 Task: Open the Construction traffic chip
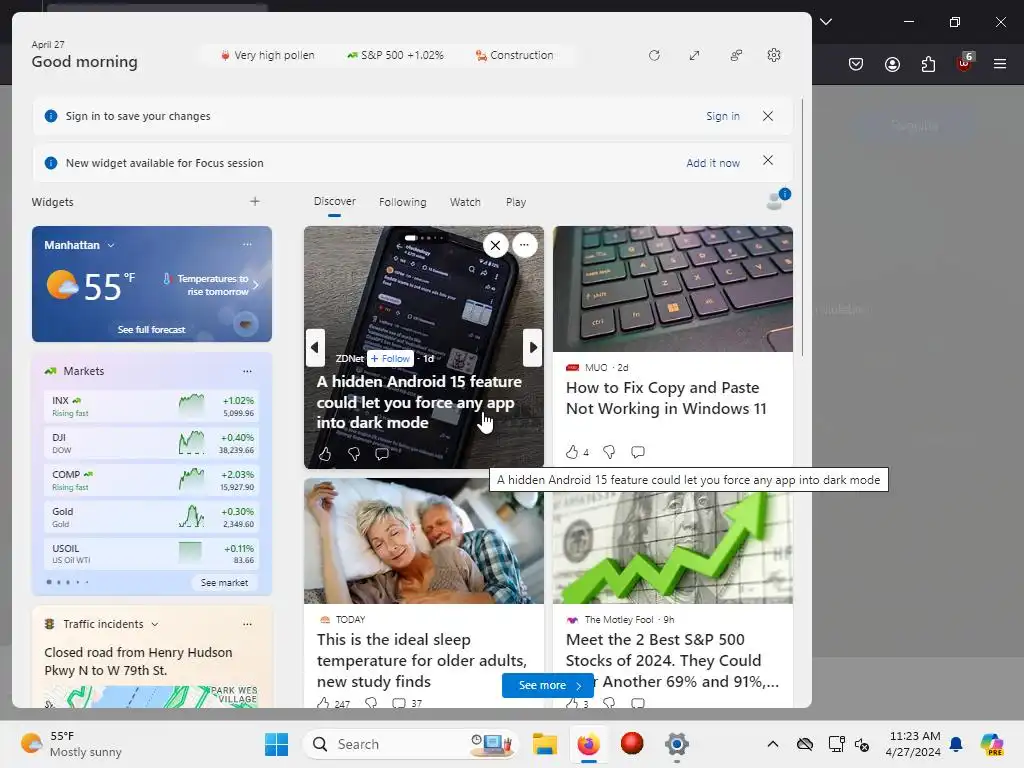(x=514, y=56)
